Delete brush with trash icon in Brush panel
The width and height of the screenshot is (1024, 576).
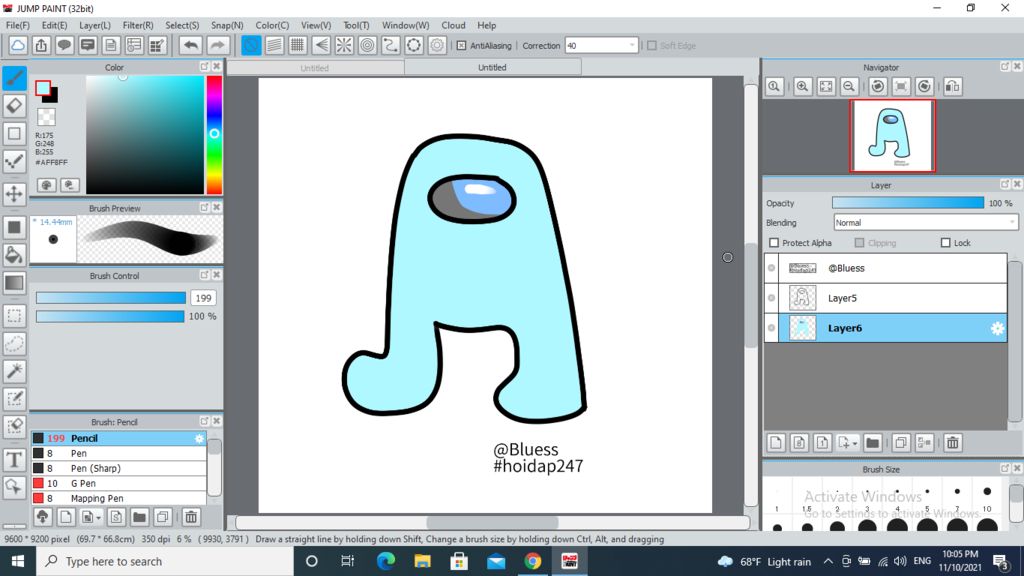point(191,517)
